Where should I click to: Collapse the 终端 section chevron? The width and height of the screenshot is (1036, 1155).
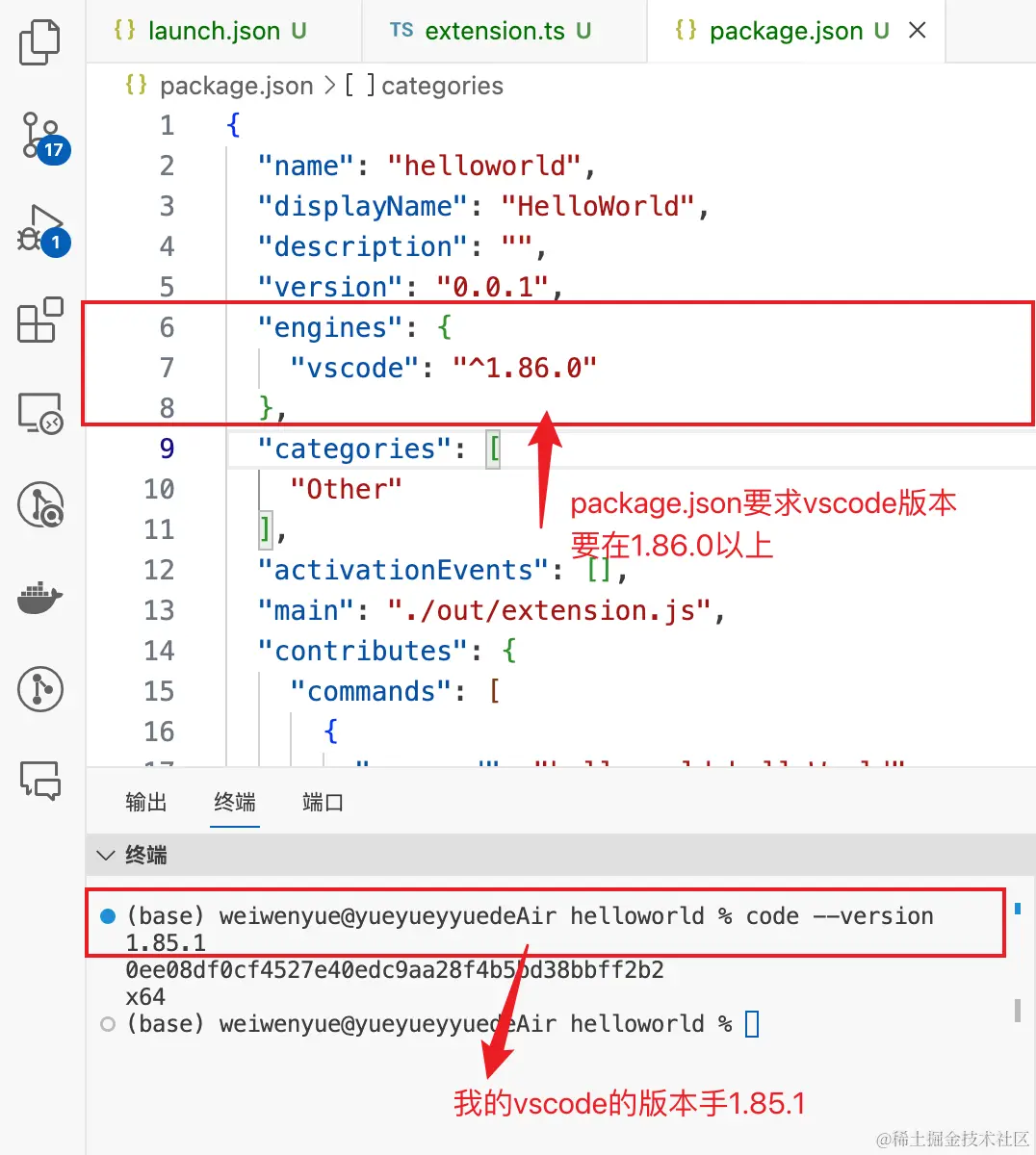105,855
